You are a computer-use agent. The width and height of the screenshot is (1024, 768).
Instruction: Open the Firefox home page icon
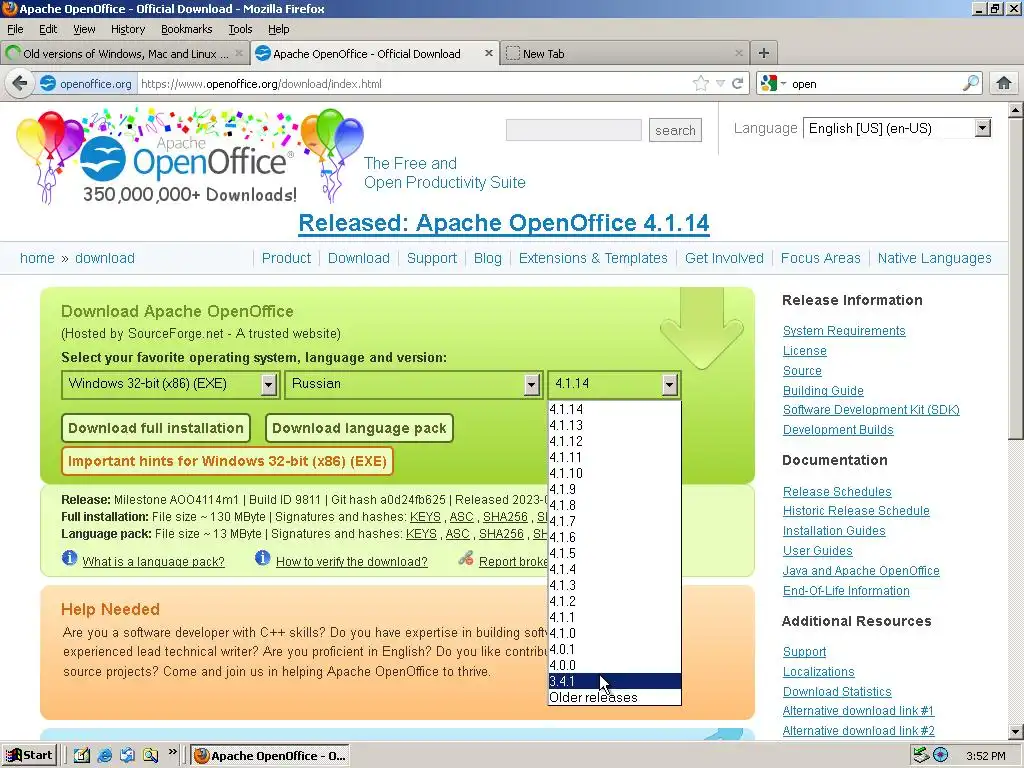1004,84
